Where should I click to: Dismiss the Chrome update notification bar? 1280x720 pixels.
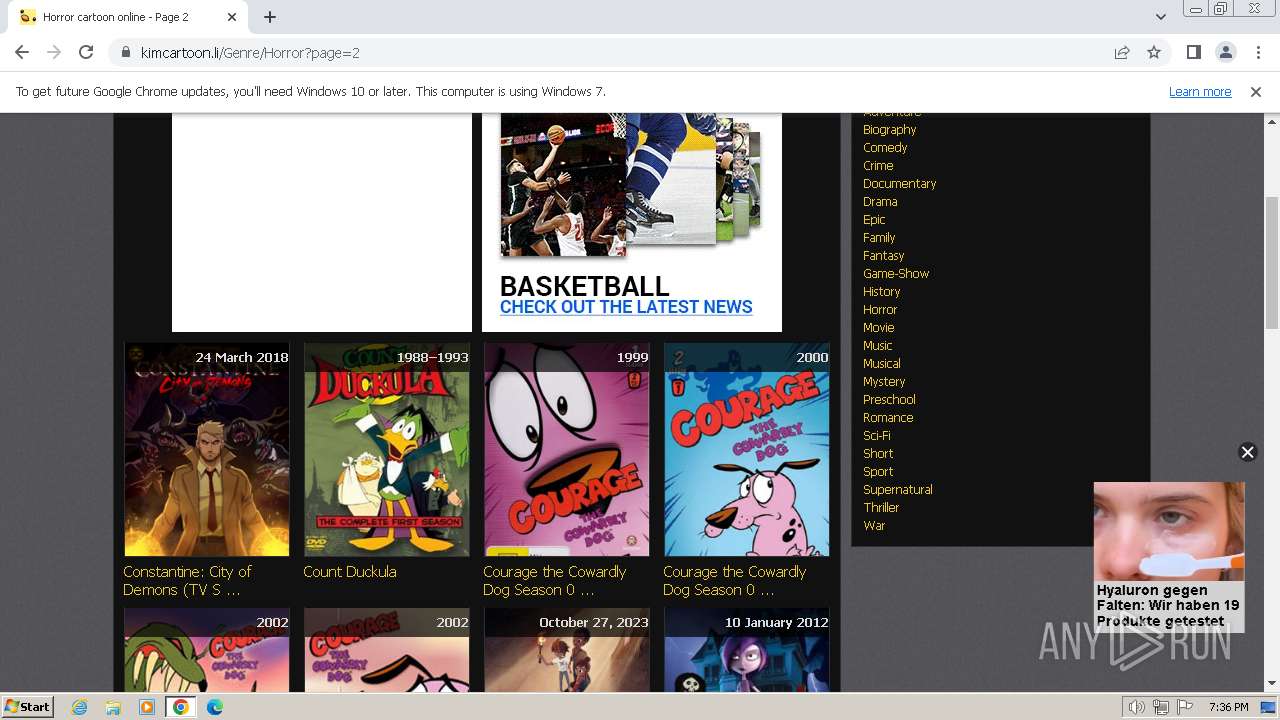click(x=1256, y=91)
